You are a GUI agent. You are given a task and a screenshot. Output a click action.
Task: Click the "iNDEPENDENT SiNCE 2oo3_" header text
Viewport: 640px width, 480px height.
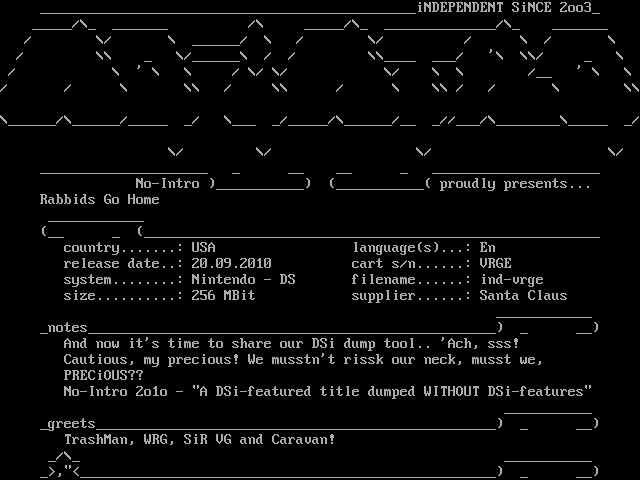pyautogui.click(x=508, y=8)
